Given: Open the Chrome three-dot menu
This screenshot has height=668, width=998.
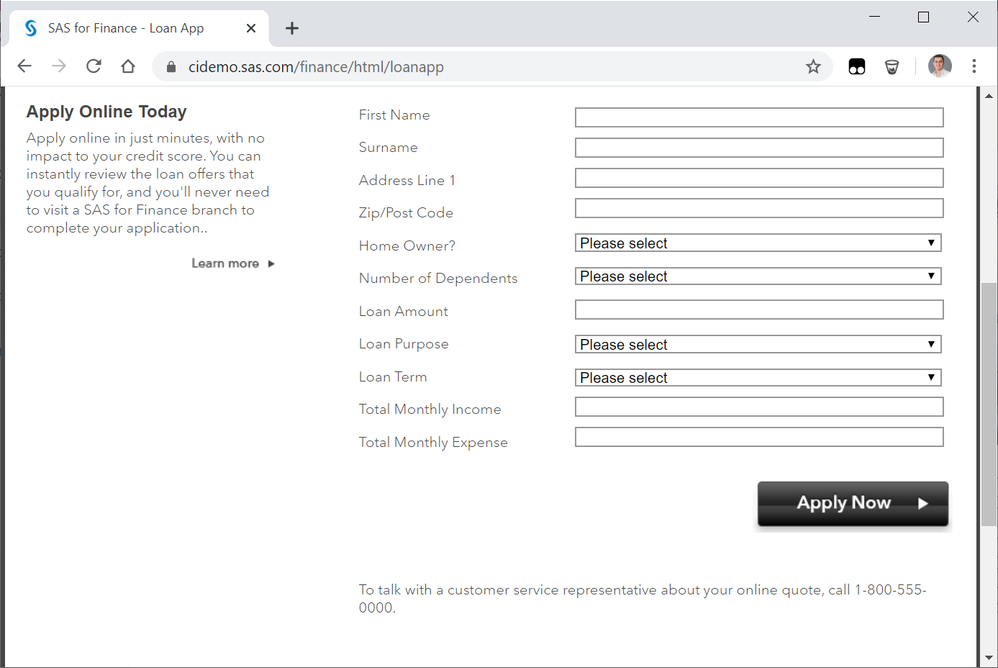Looking at the screenshot, I should click(973, 66).
